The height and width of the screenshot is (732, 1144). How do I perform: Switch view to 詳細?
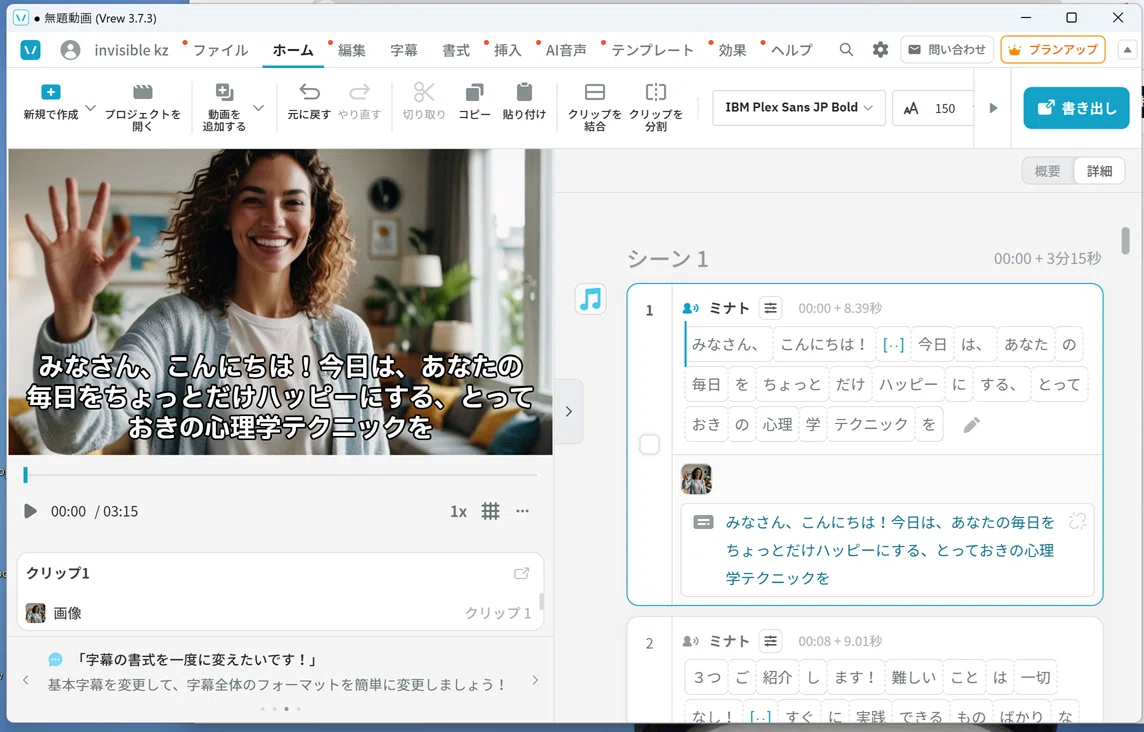tap(1099, 171)
